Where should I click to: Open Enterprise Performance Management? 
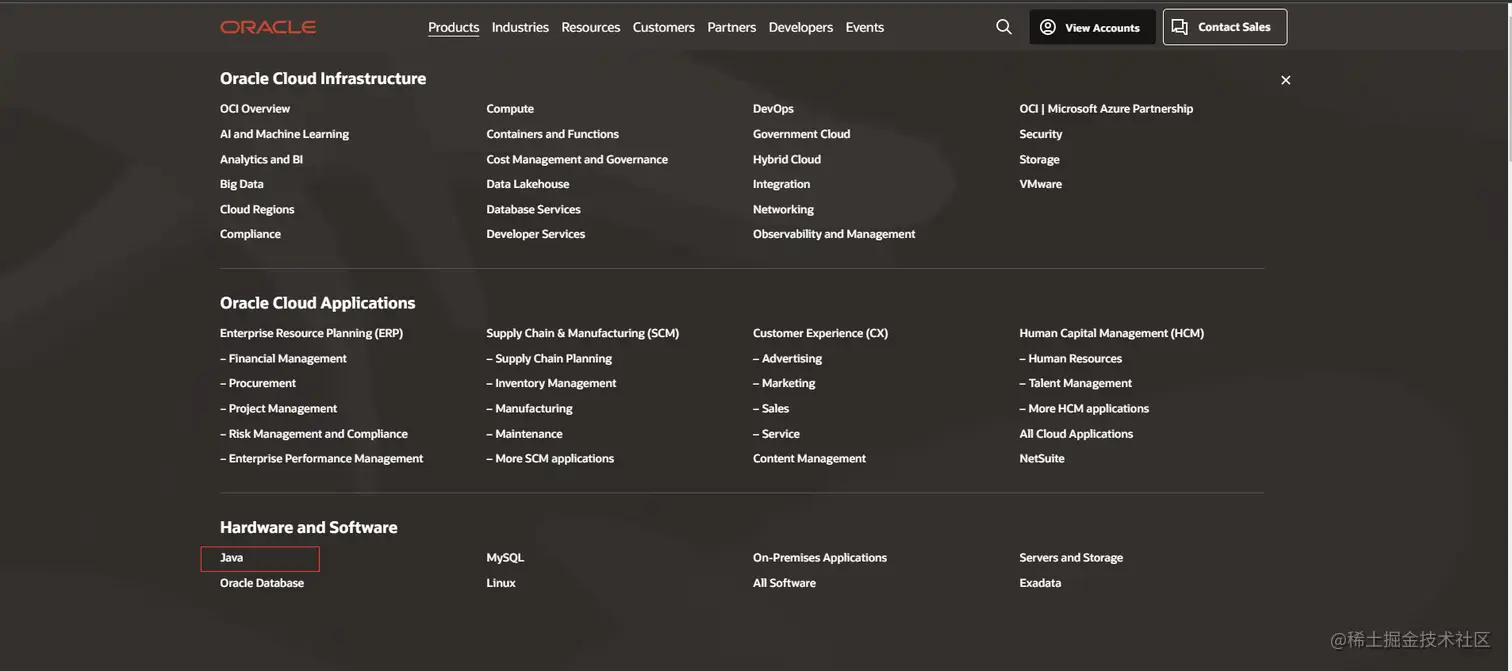coord(321,459)
